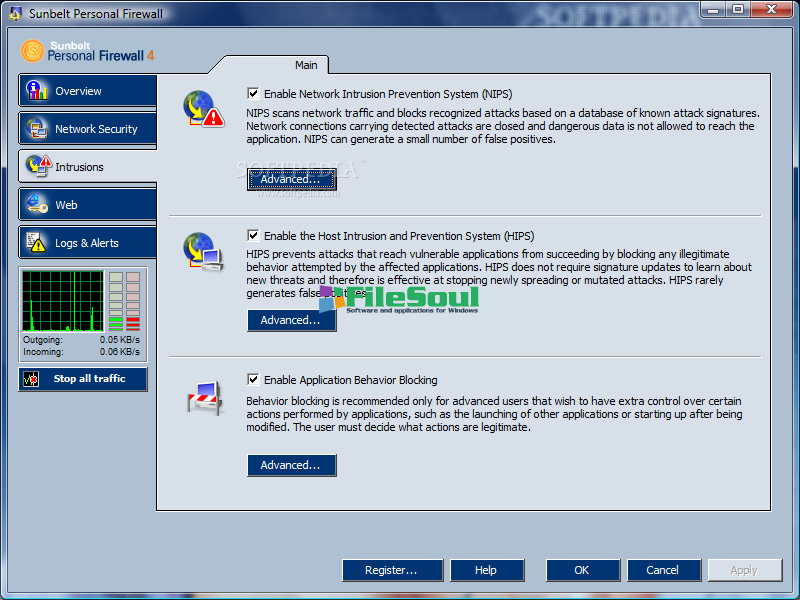
Task: Click the green outgoing traffic level meter
Action: point(116,301)
